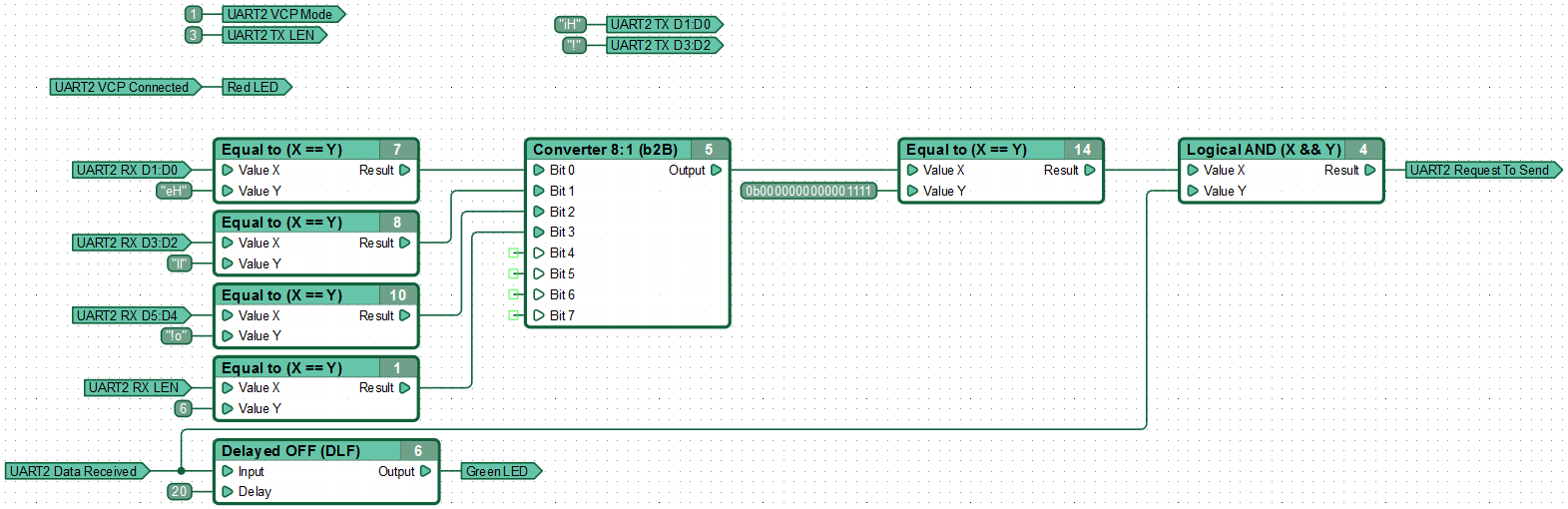The width and height of the screenshot is (1568, 509).
Task: Click the Result pin of Equal to block 10
Action: point(404,315)
